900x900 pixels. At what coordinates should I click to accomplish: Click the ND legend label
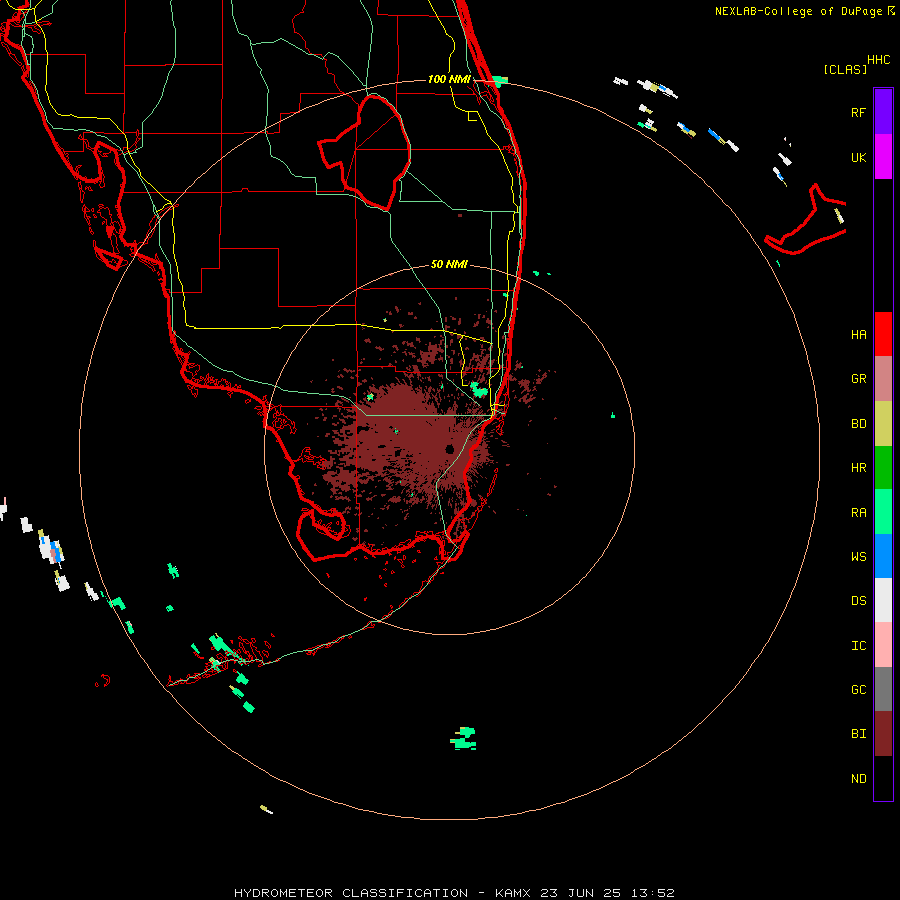coord(858,779)
